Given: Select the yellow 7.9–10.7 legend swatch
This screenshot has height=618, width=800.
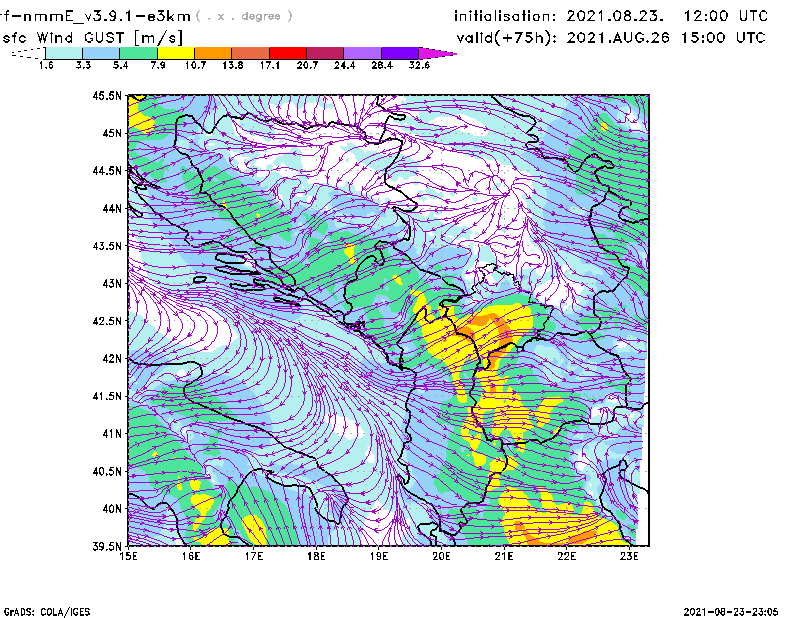Looking at the screenshot, I should [x=176, y=53].
